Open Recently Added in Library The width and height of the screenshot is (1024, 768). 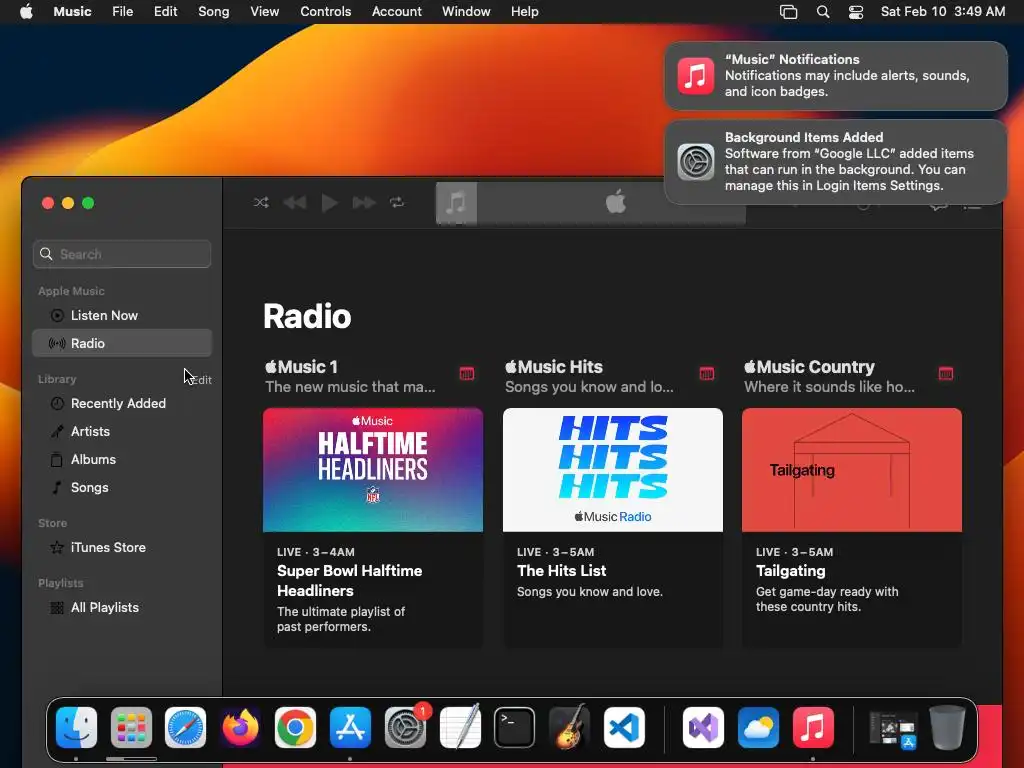[122, 404]
